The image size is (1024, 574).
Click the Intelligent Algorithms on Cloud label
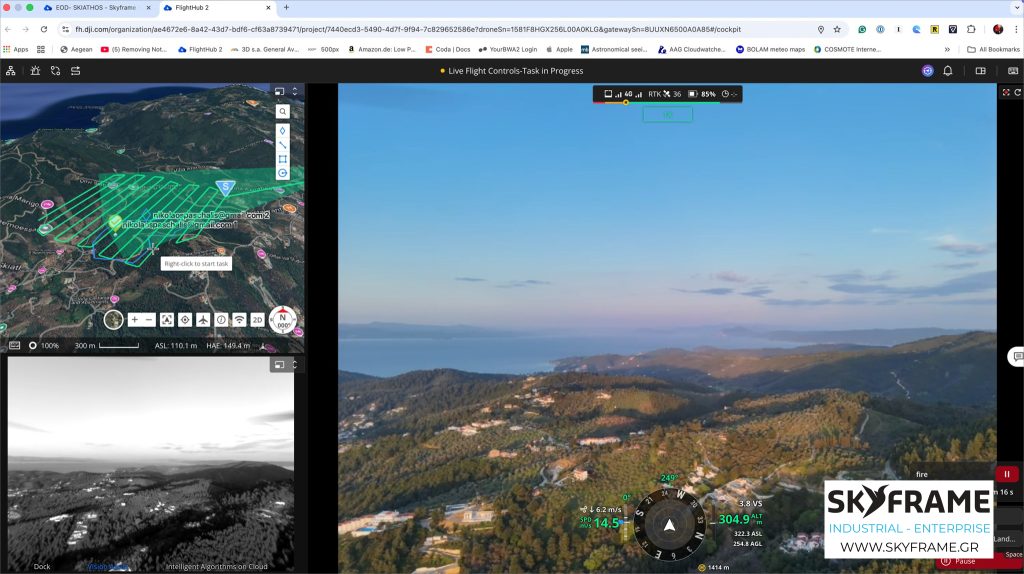(x=216, y=566)
